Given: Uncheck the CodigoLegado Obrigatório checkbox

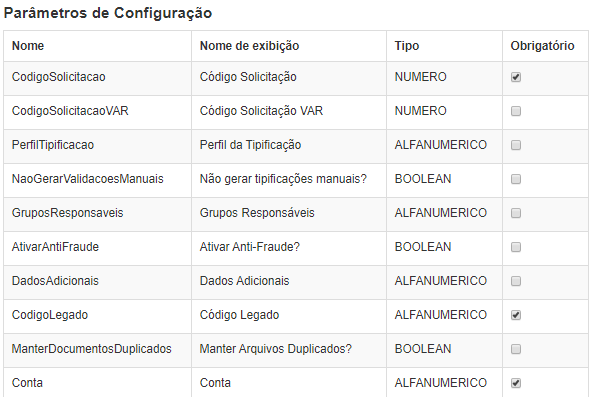Looking at the screenshot, I should point(516,315).
